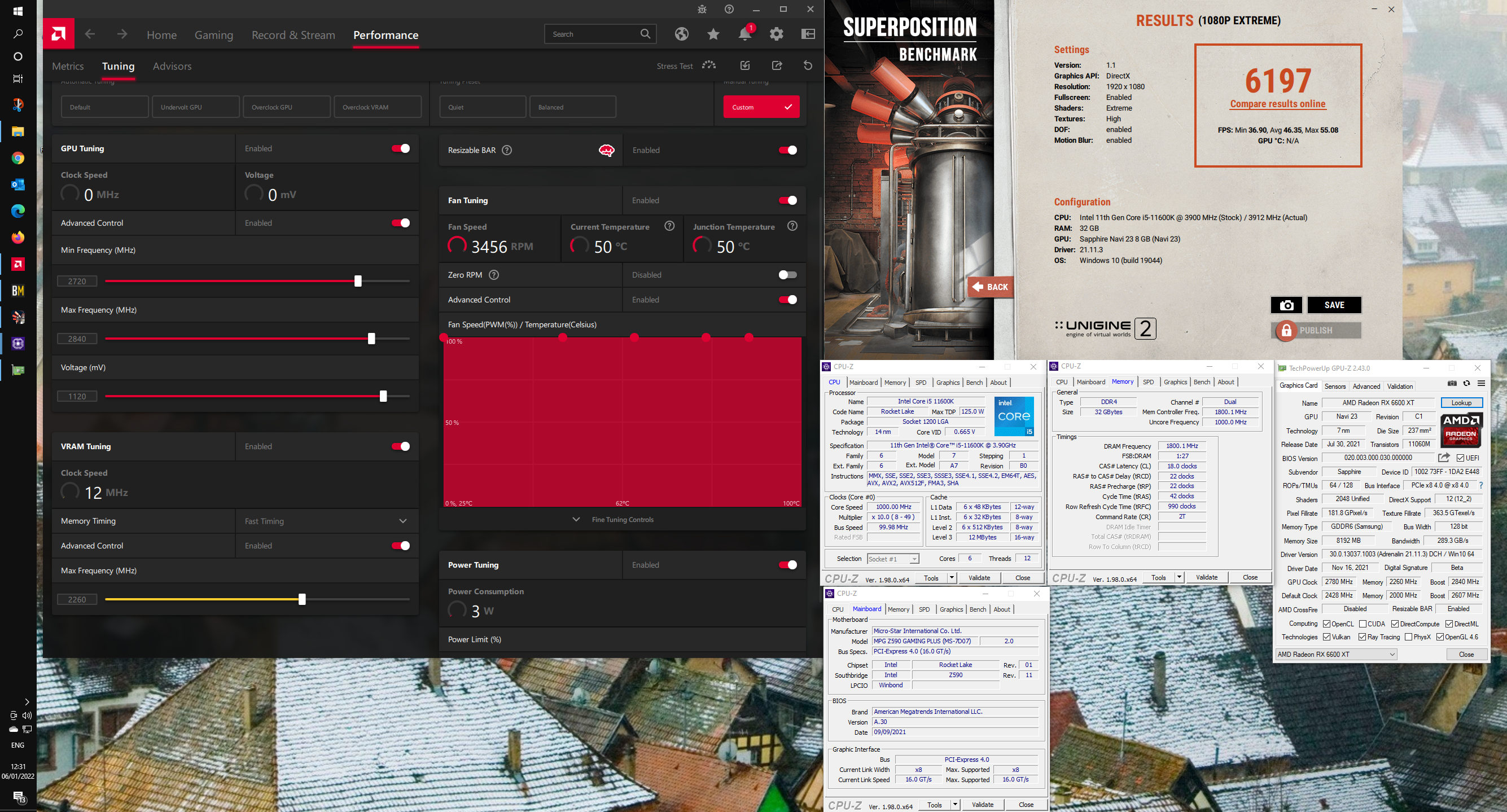Open Socket #1 selection dropdown in CPU-Z

(893, 559)
